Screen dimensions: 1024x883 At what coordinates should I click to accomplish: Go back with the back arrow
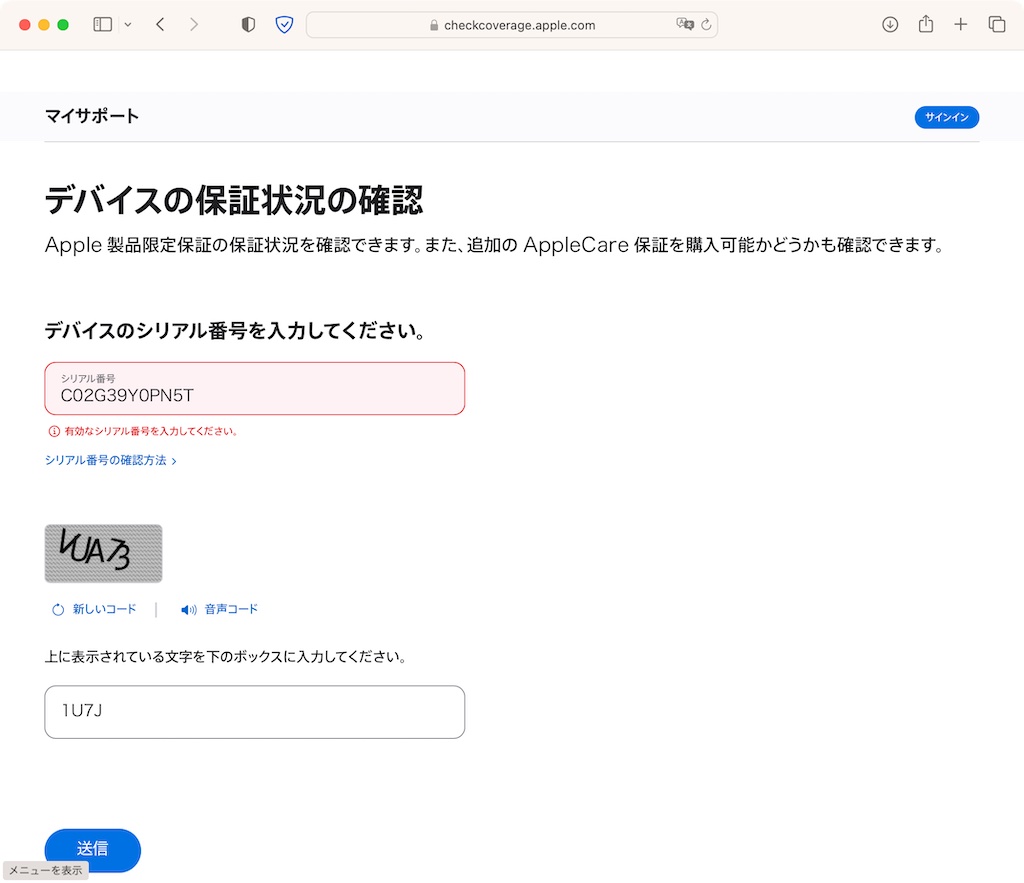161,25
